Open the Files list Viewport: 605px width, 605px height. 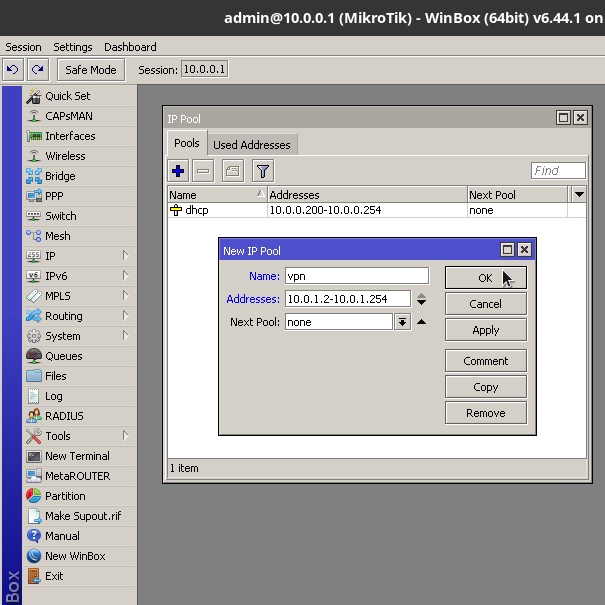point(80,376)
